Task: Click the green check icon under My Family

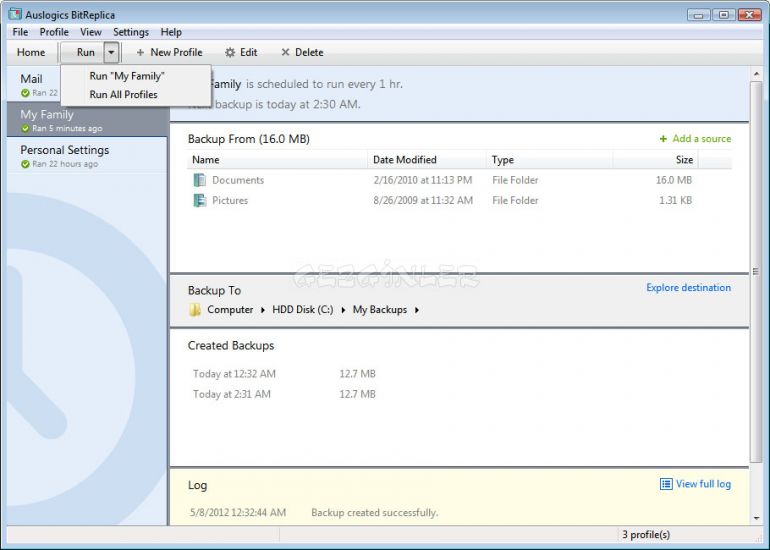Action: coord(26,129)
